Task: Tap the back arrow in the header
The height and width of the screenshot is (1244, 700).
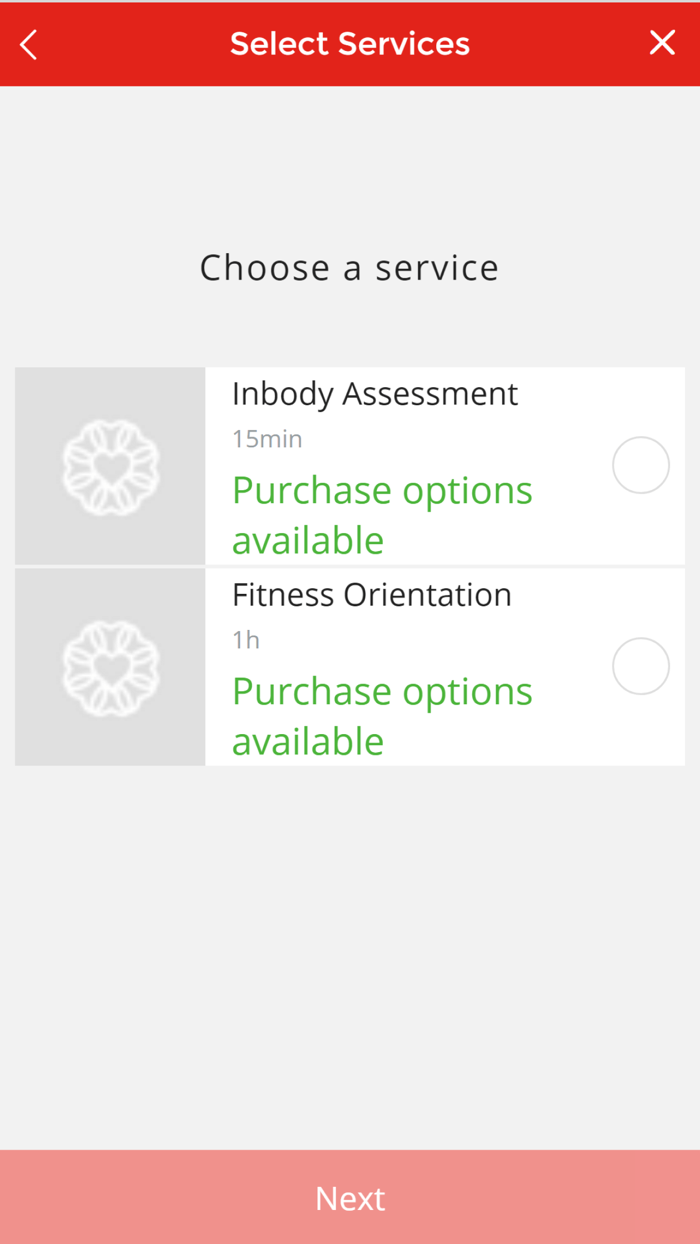Action: pyautogui.click(x=27, y=43)
